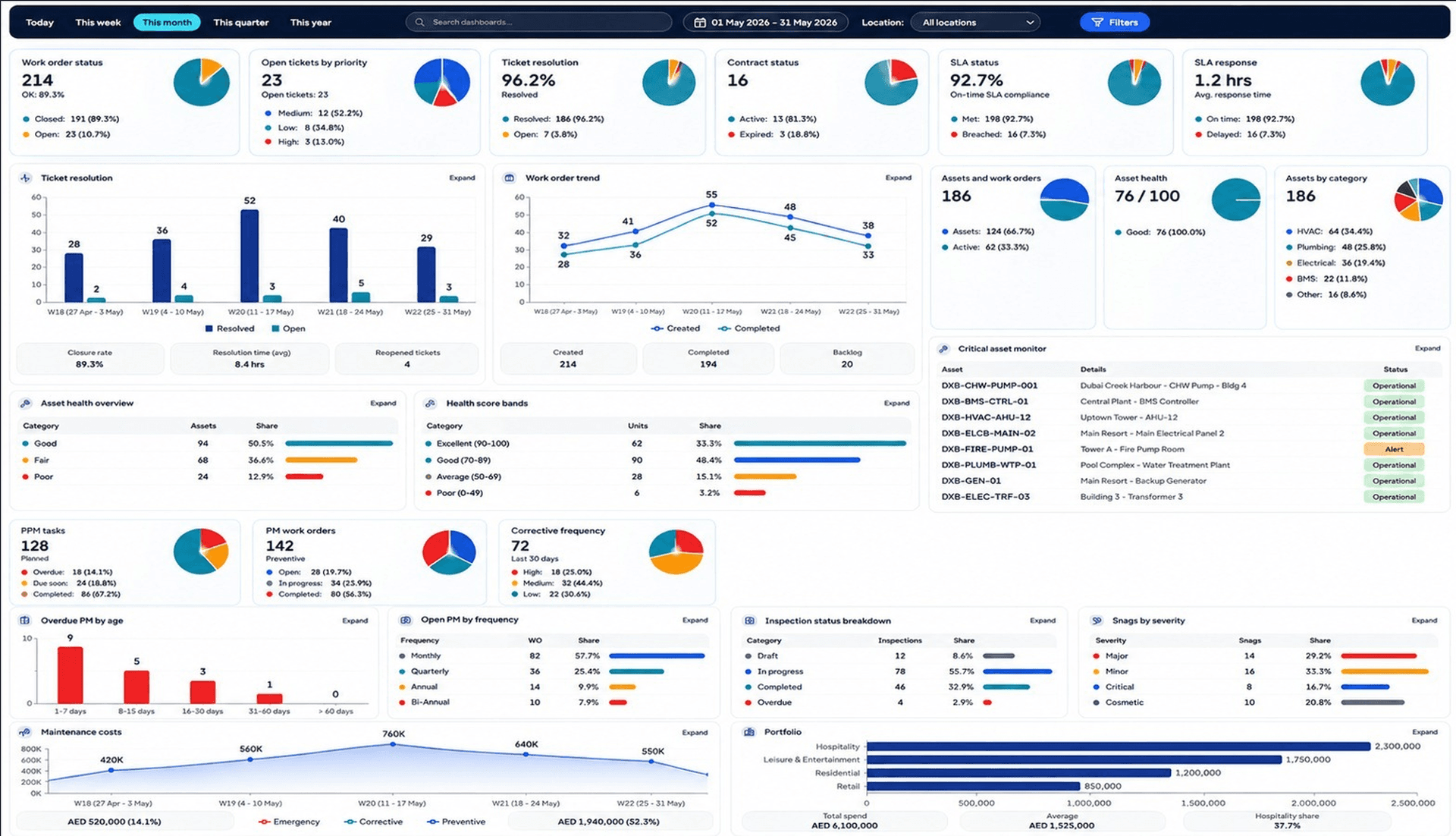Click the Critical asset monitor wrench icon
Screen dimensions: 1456x836
[x=943, y=349]
